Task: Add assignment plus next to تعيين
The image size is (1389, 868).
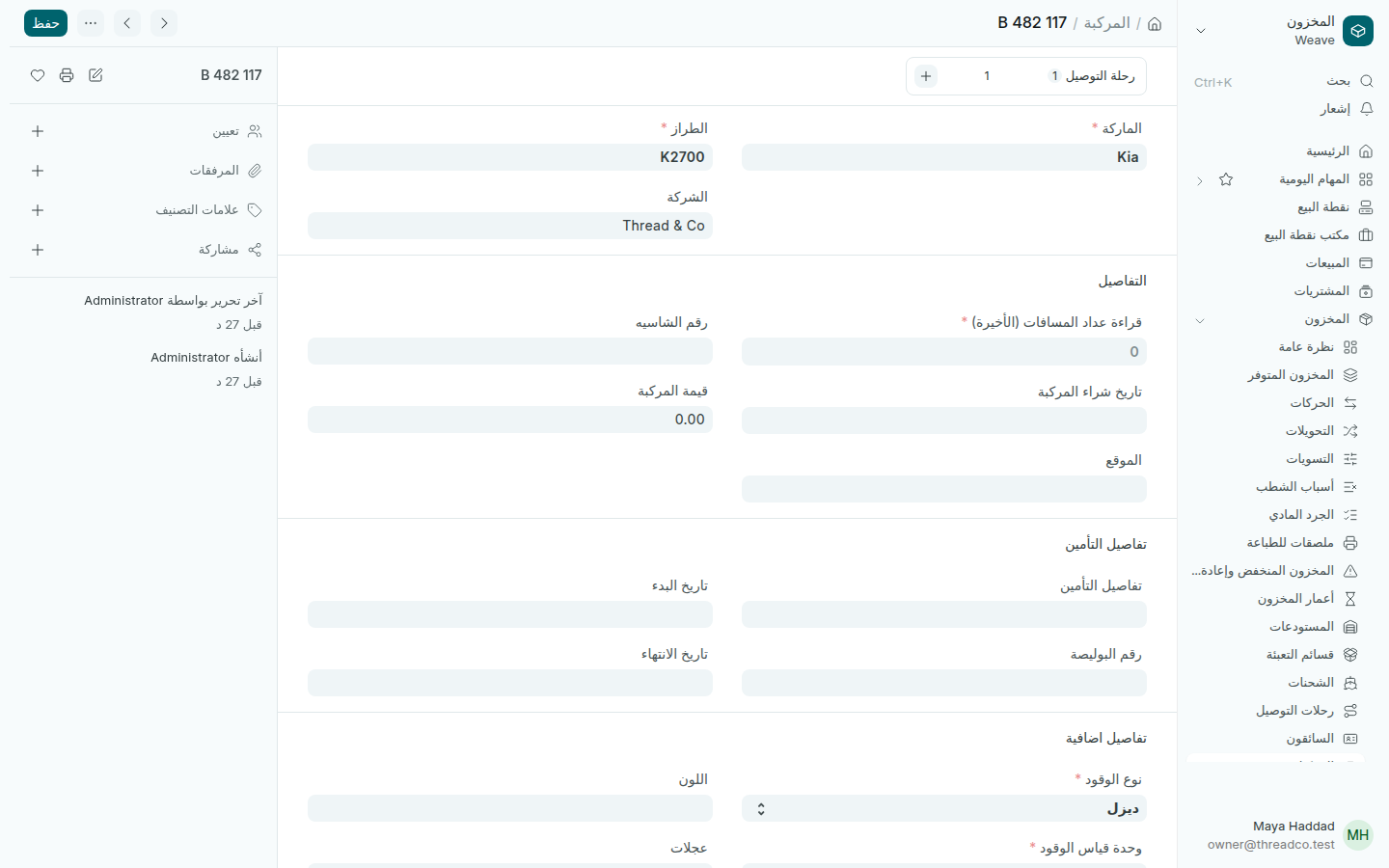Action: (38, 131)
